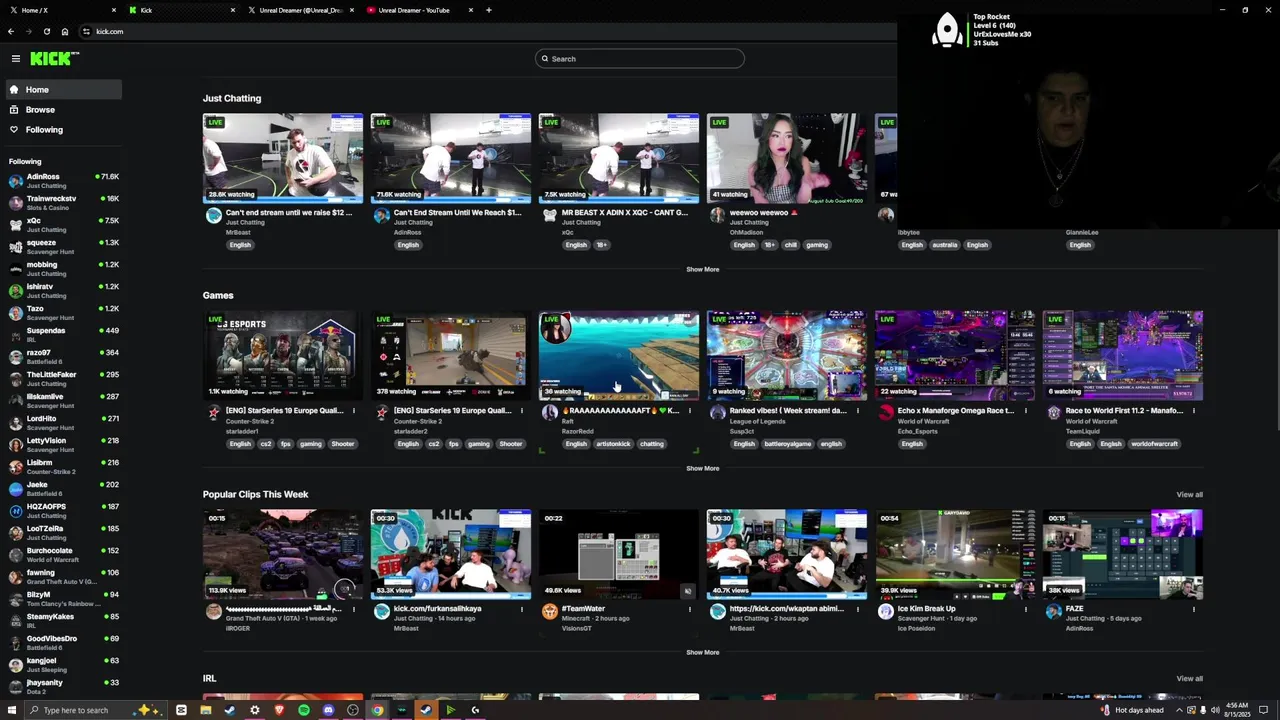The width and height of the screenshot is (1280, 720).
Task: Click the green Kick logo
Action: (53, 59)
